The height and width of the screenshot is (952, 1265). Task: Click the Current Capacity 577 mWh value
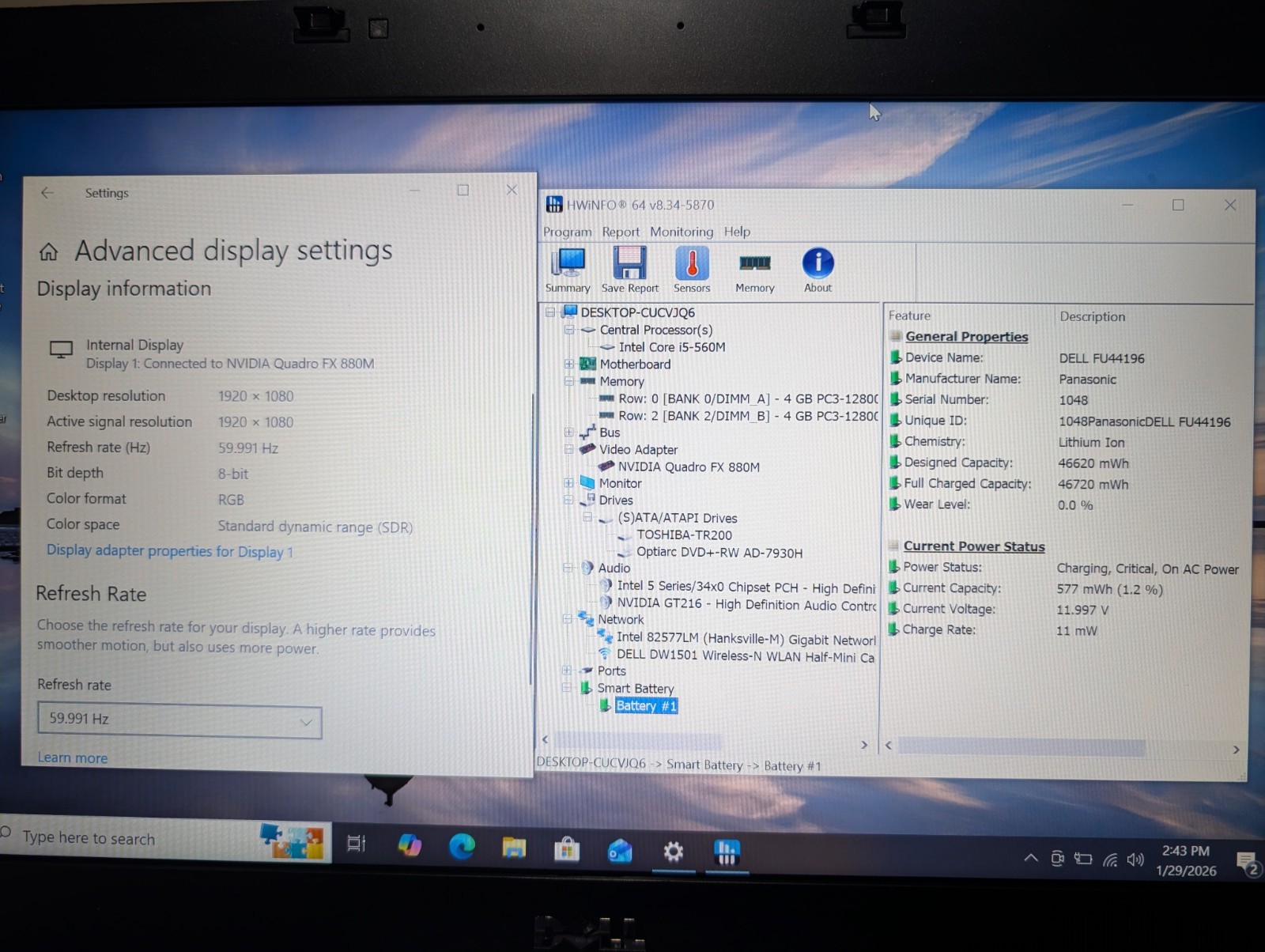pos(1109,590)
